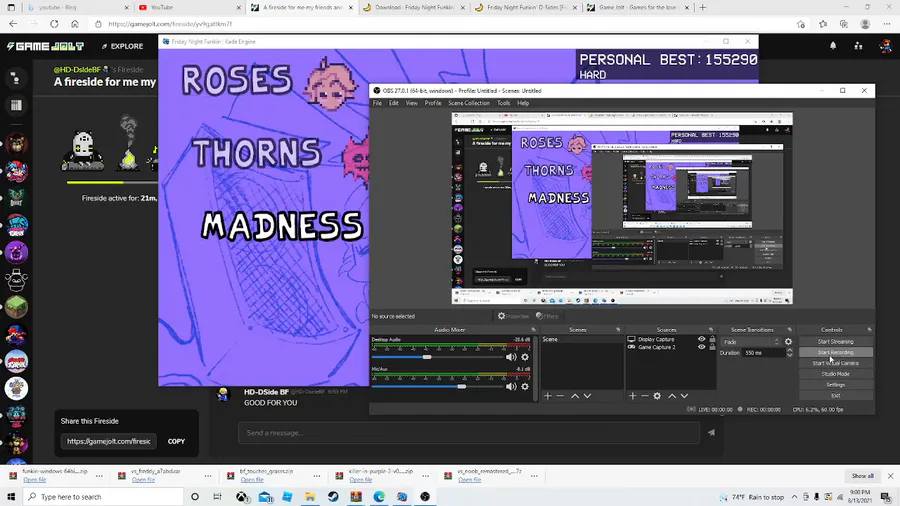Click the Game Jolt EXPLORE link

(x=122, y=46)
